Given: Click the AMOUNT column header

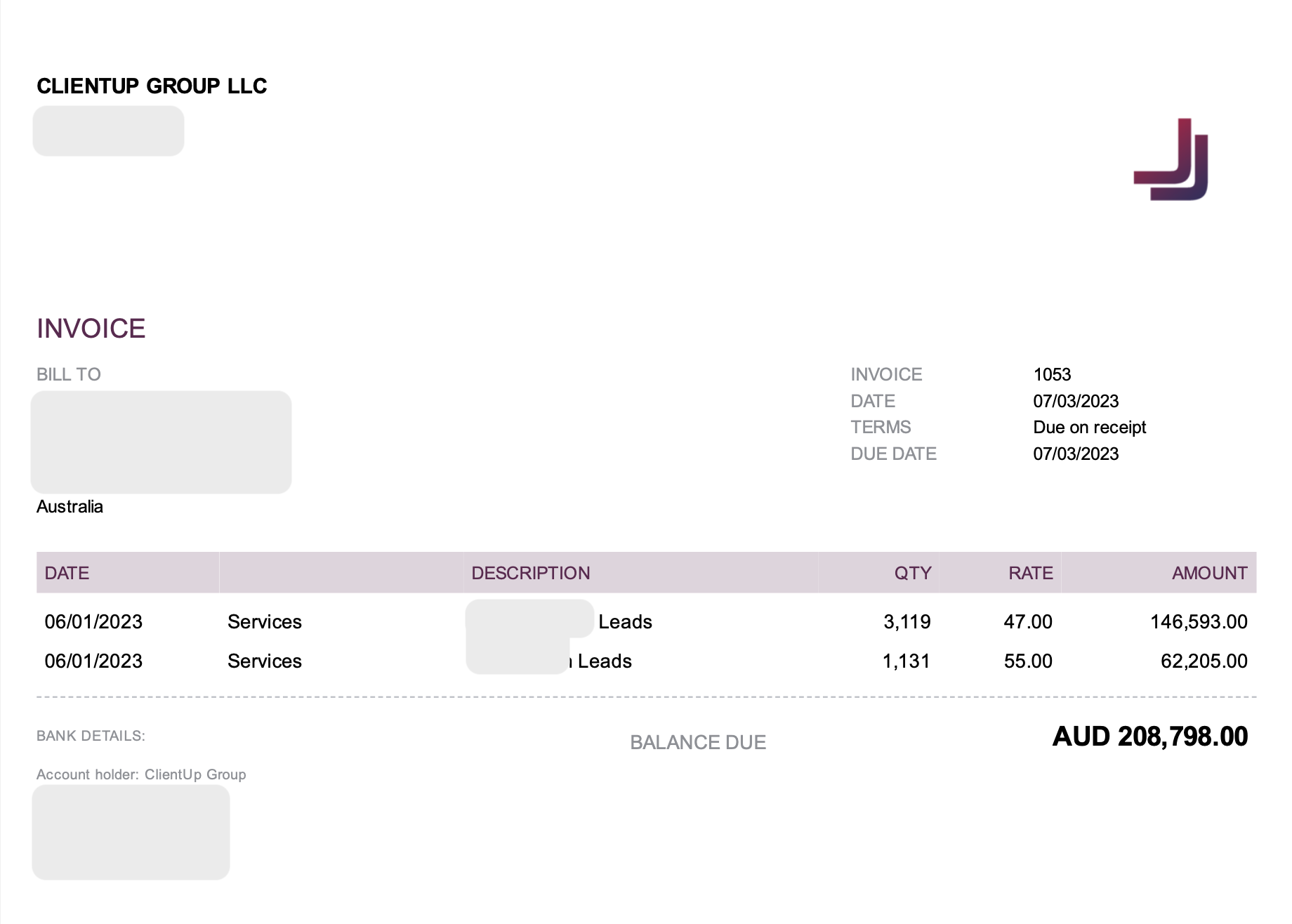Looking at the screenshot, I should click(1209, 573).
